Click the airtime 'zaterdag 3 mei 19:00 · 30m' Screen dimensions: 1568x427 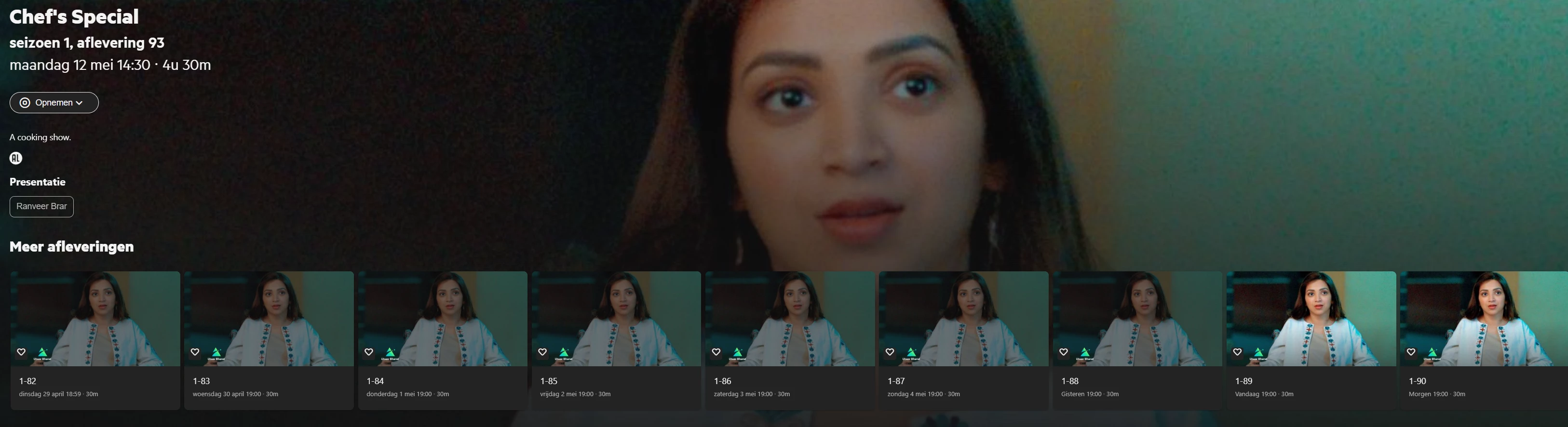(x=752, y=394)
